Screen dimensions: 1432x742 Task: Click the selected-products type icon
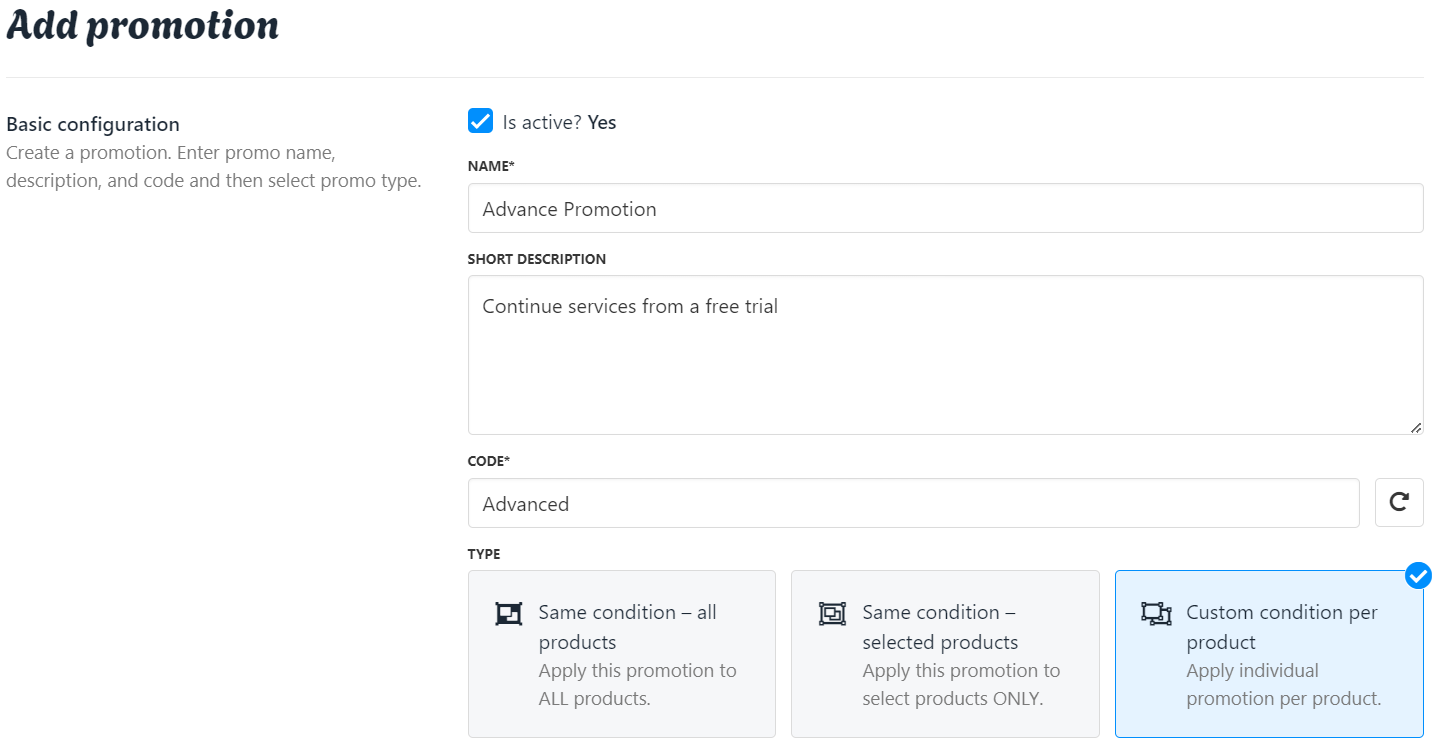point(832,614)
